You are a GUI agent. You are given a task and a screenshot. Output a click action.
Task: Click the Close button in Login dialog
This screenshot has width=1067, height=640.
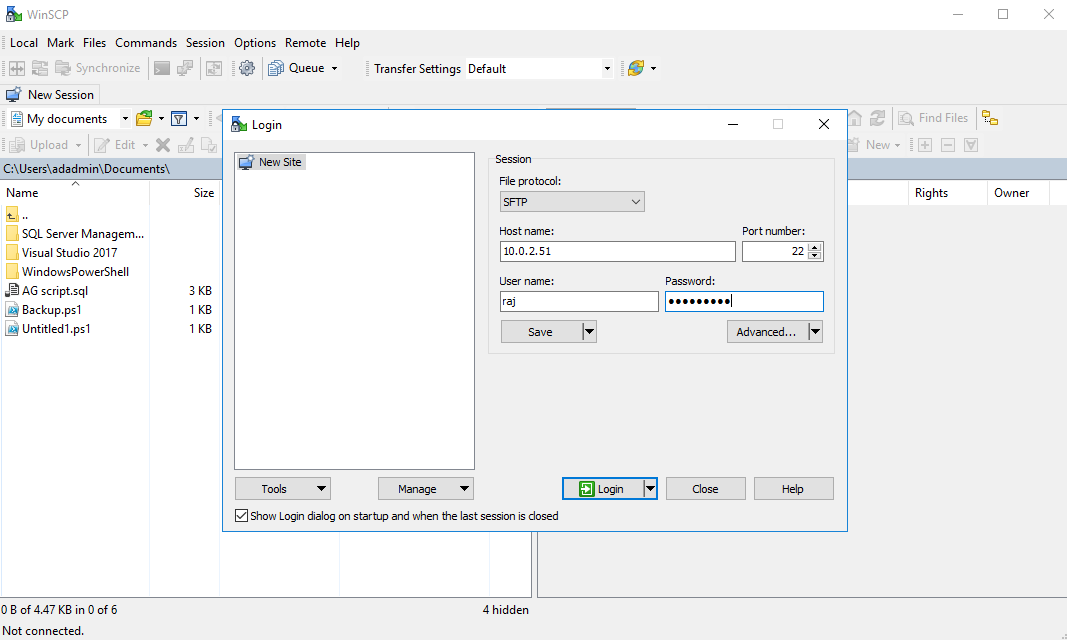click(x=706, y=488)
